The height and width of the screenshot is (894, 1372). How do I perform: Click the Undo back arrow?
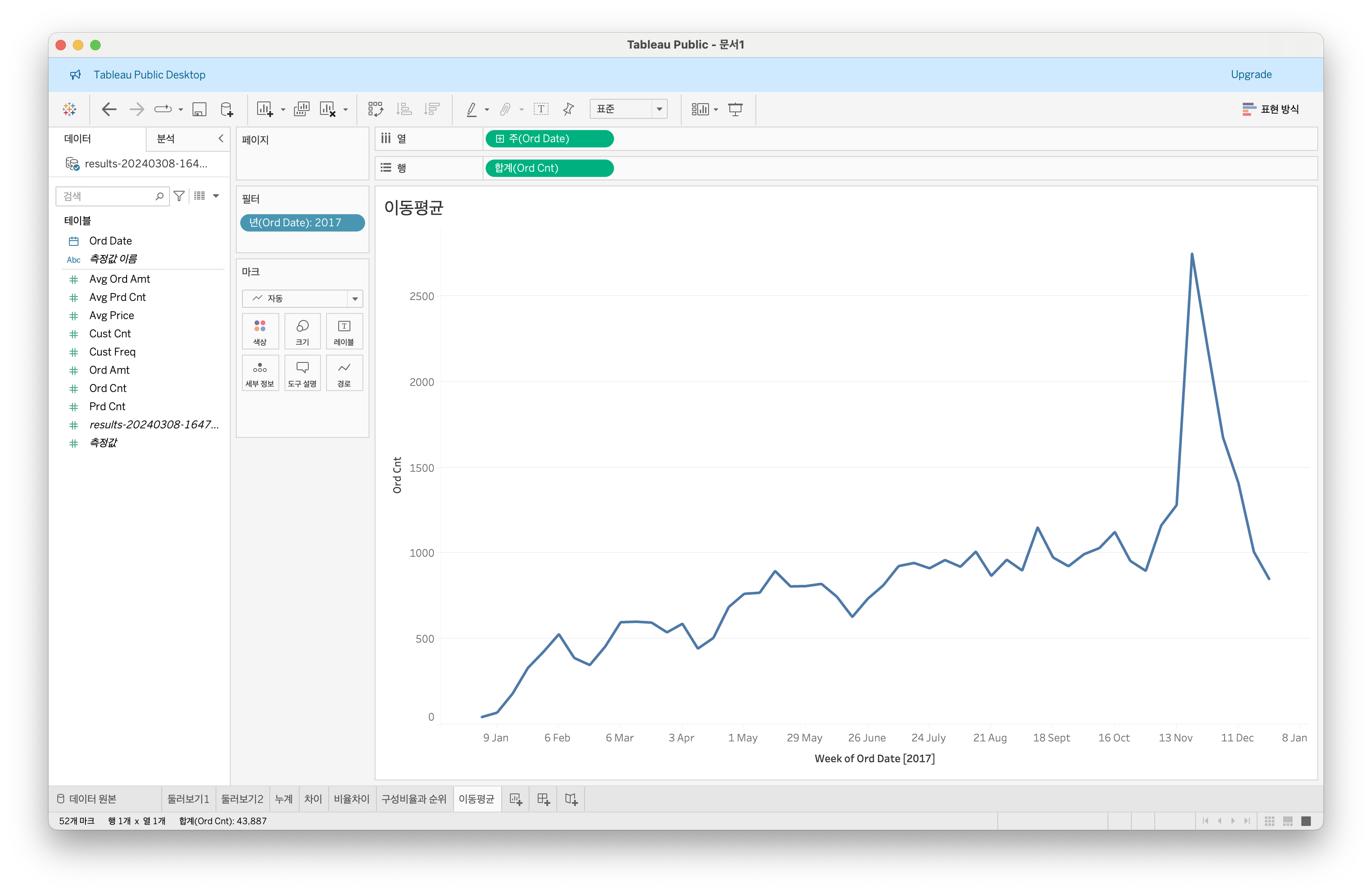109,109
